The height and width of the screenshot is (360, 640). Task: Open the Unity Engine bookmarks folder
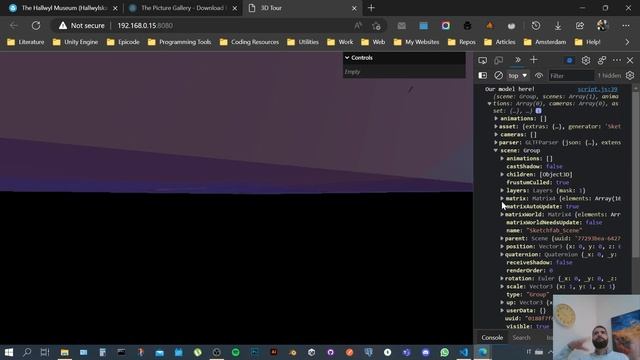point(76,42)
